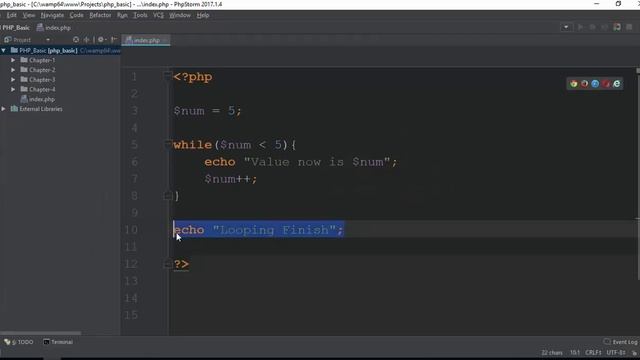Expand the Chapter-1 folder
Screen dimensions: 640x360
click(13, 60)
